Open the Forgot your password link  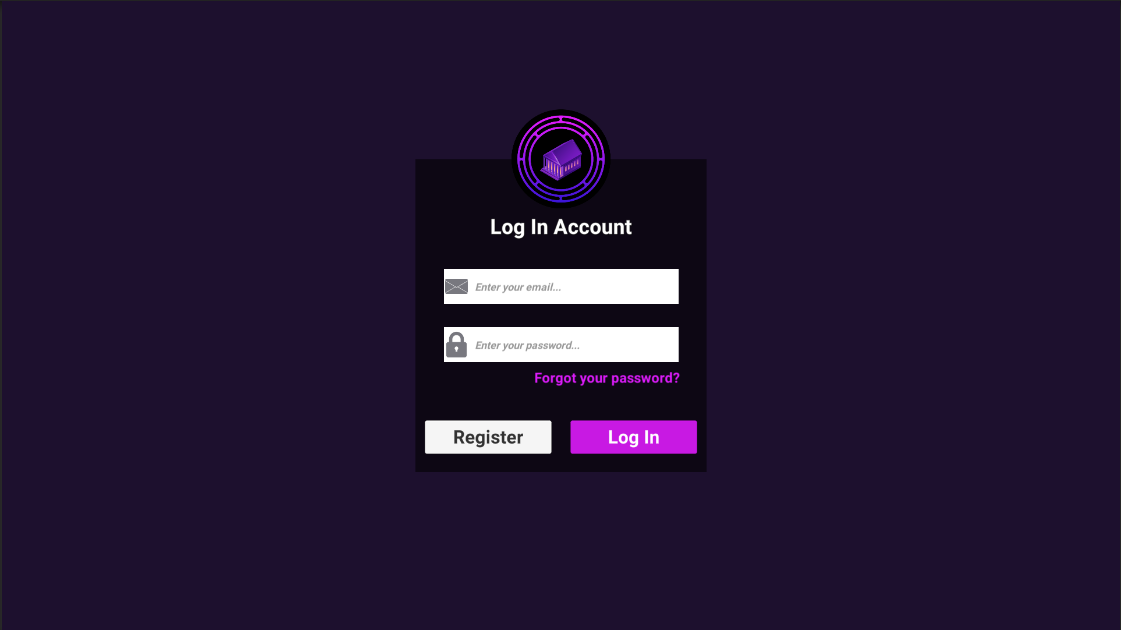607,378
